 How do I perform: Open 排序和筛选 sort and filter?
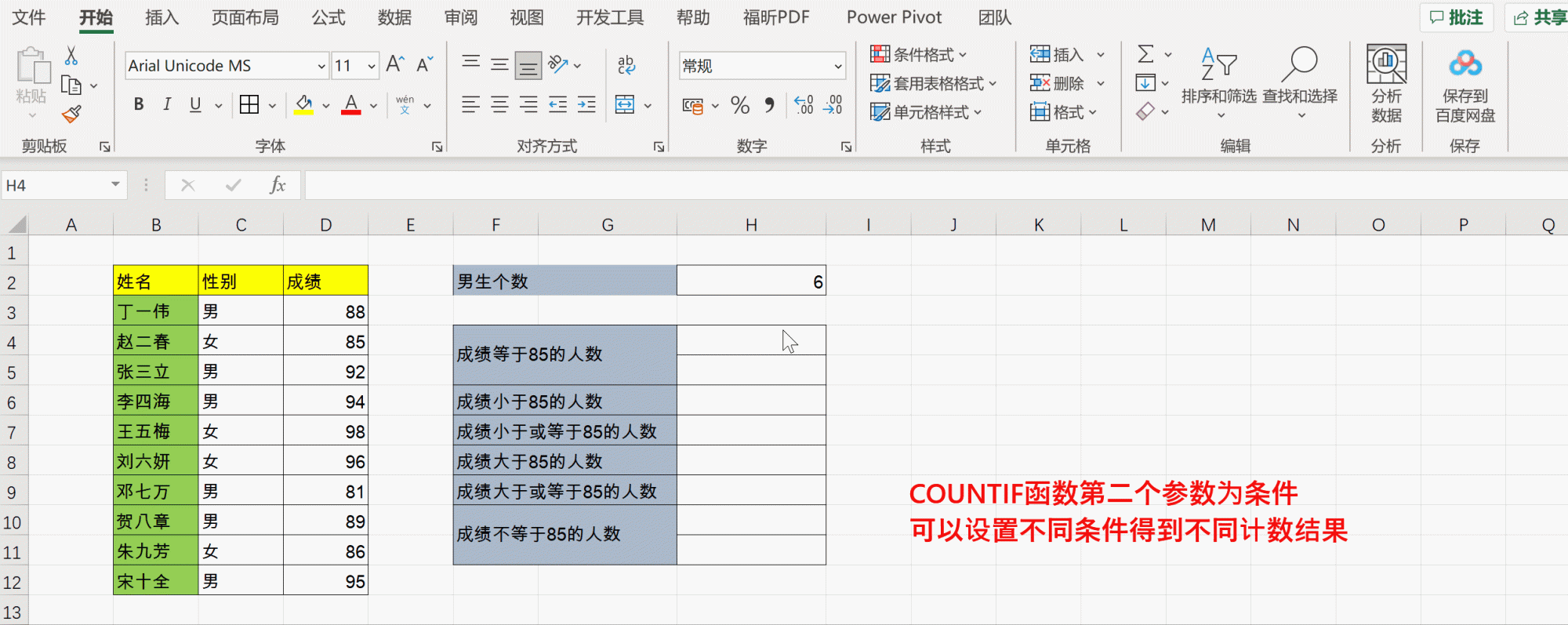point(1219,83)
